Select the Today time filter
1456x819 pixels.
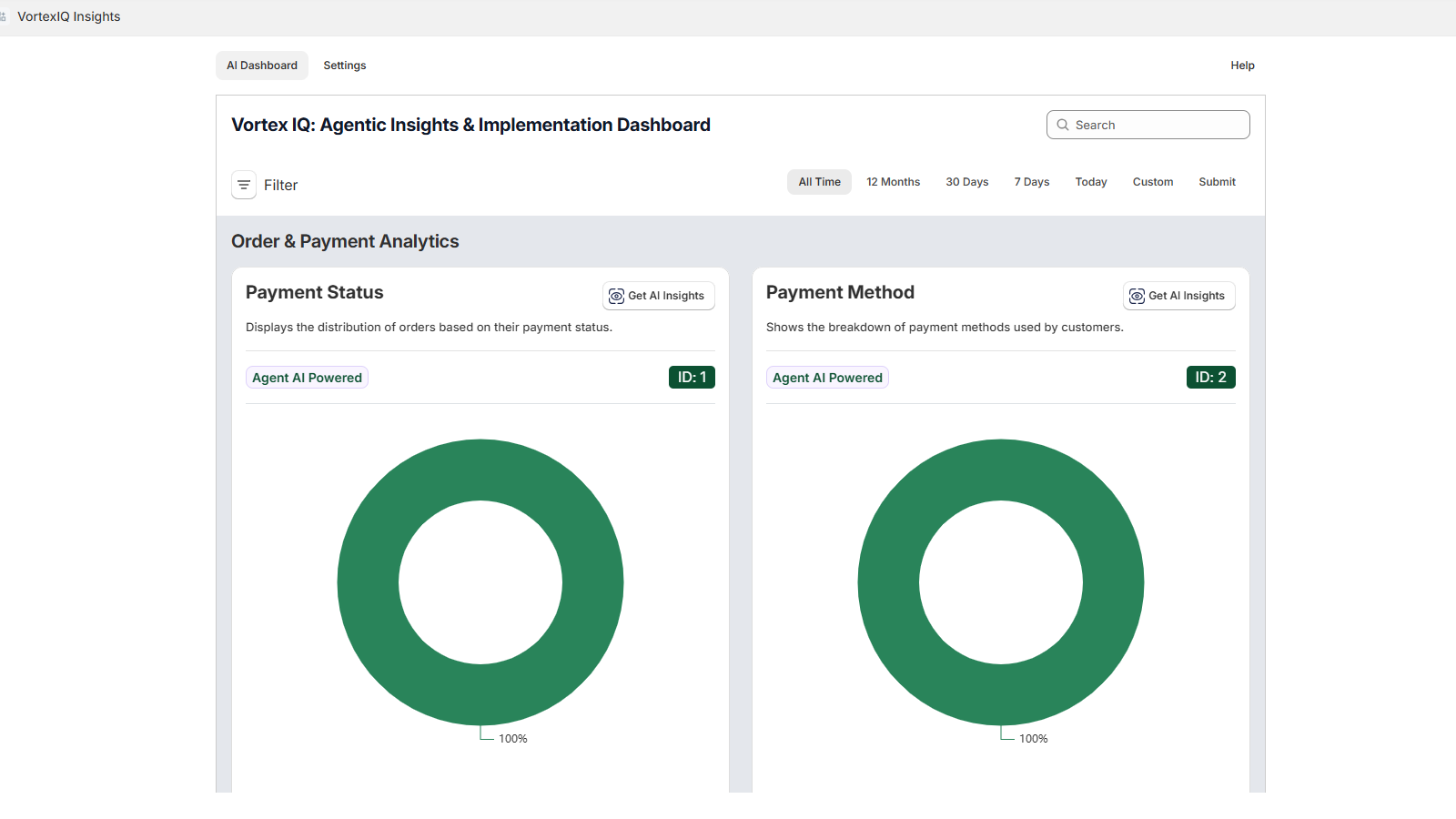coord(1090,182)
